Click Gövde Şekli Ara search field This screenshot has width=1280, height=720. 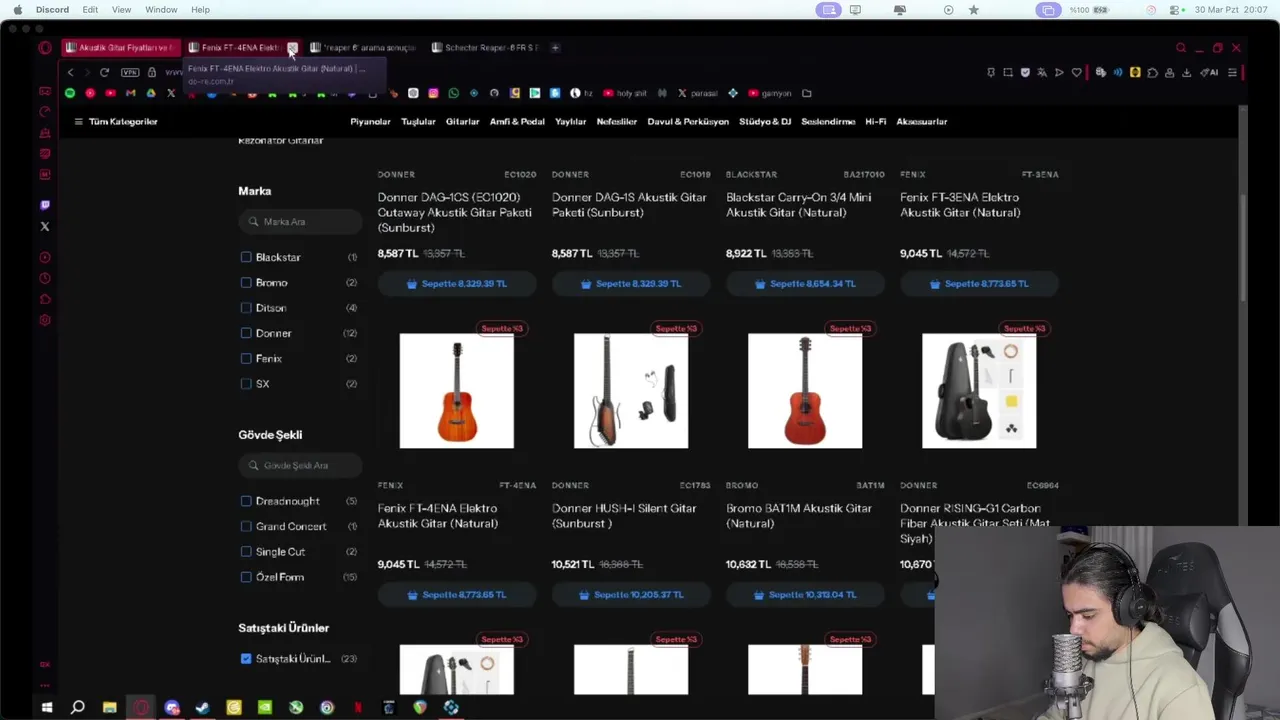pyautogui.click(x=300, y=465)
